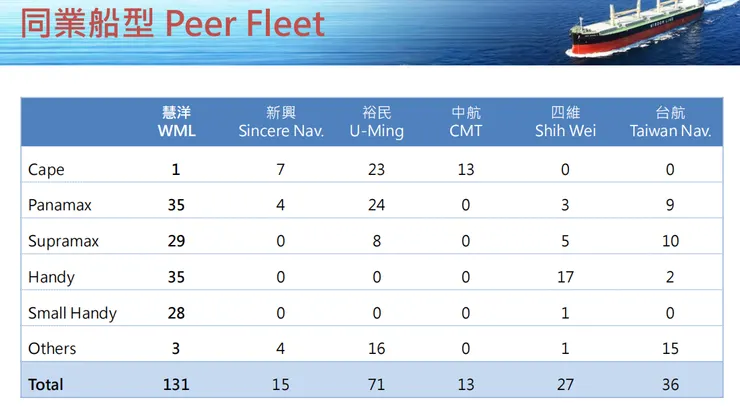Select the Small Handy row label
740x412 pixels.
(72, 313)
